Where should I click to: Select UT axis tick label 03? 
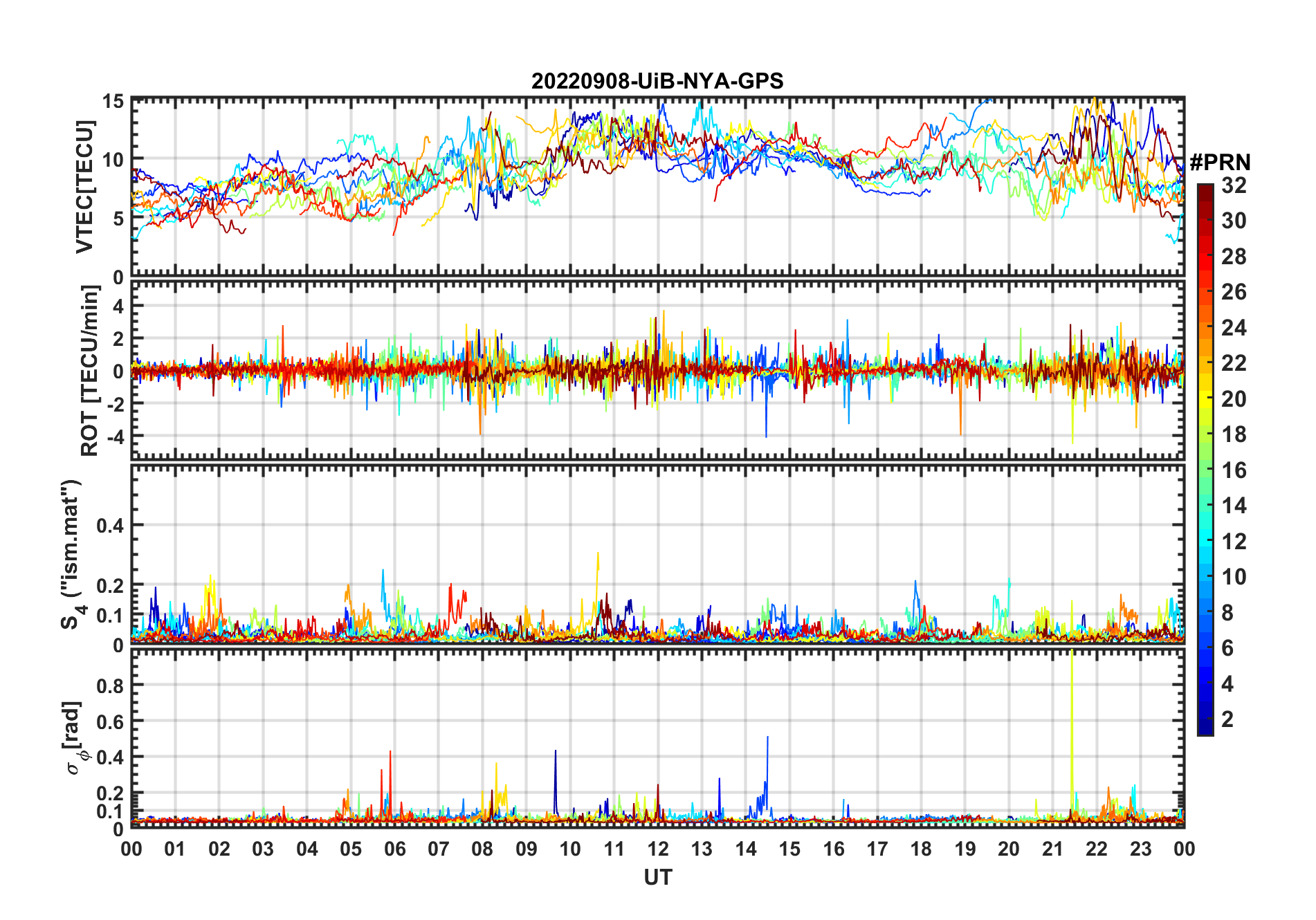click(x=263, y=848)
